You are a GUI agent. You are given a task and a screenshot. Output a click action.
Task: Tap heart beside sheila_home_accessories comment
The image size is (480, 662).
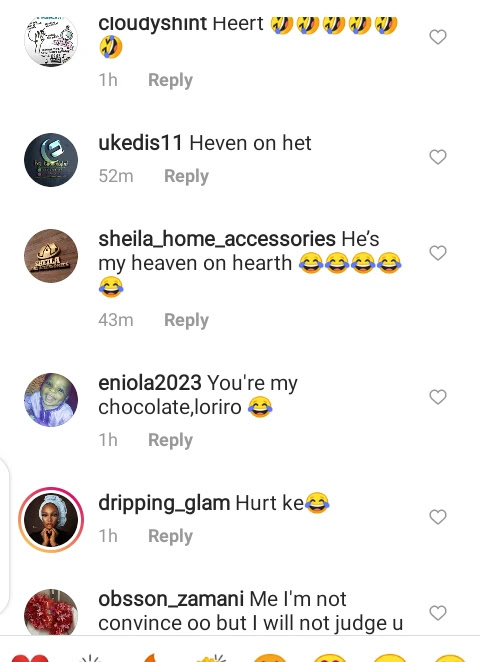(438, 253)
